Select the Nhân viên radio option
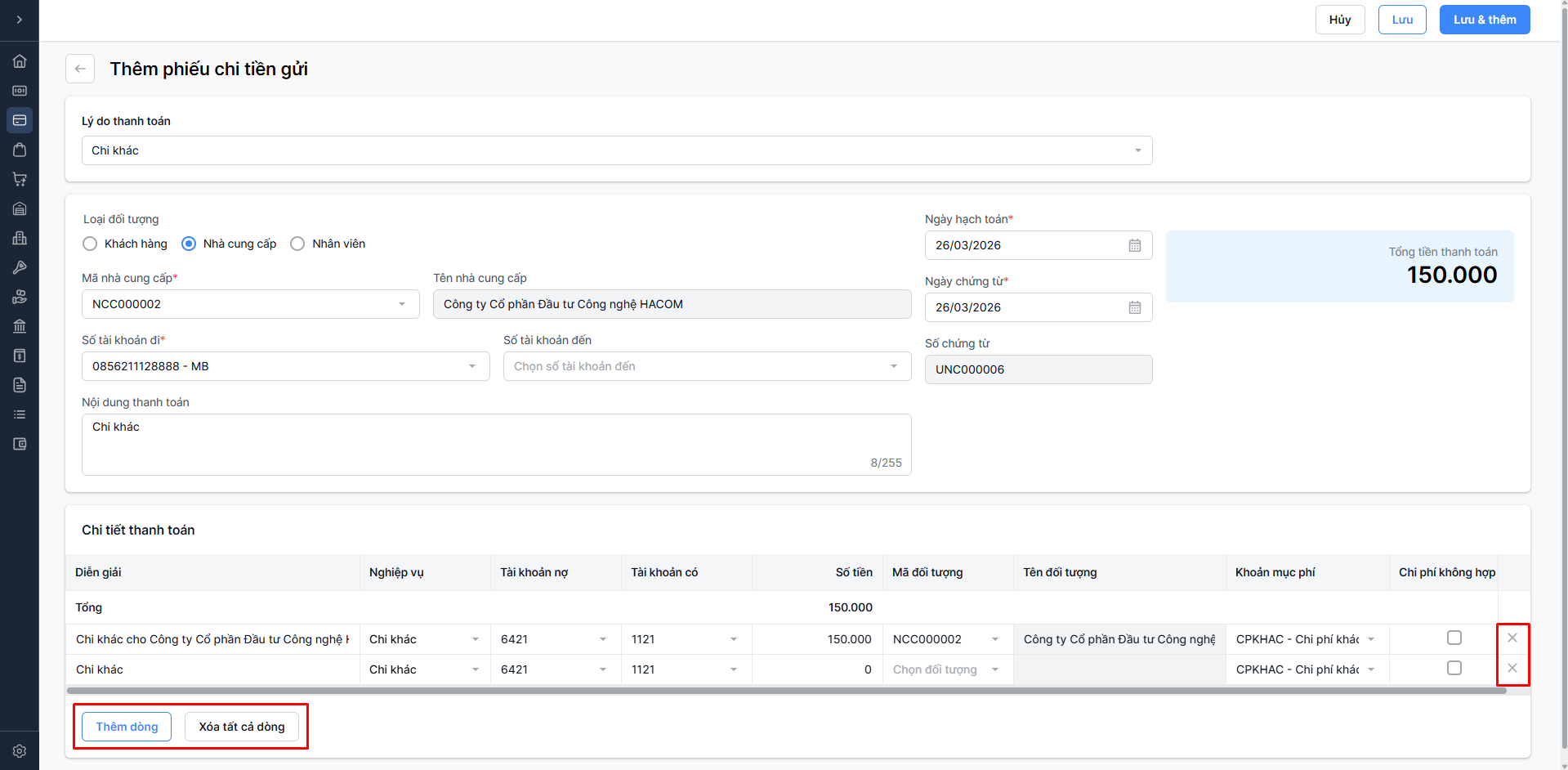Image resolution: width=1568 pixels, height=770 pixels. [297, 244]
